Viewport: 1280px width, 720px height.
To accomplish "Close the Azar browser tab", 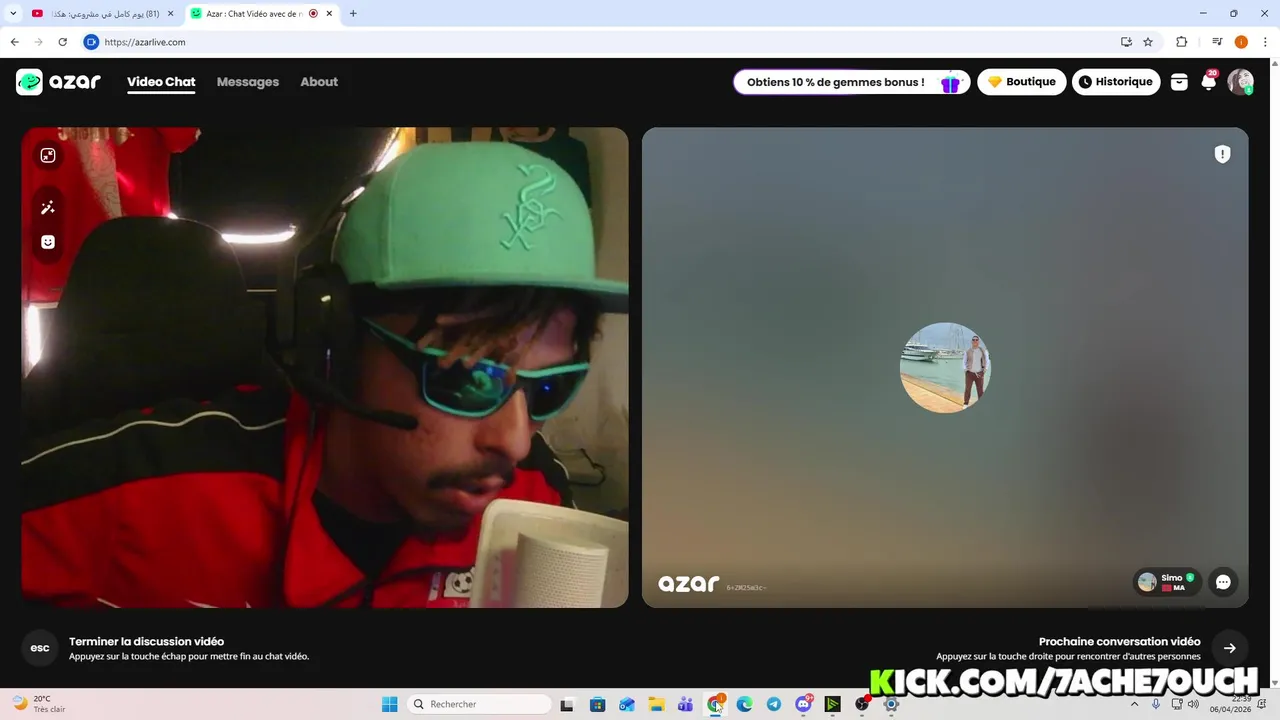I will (329, 14).
